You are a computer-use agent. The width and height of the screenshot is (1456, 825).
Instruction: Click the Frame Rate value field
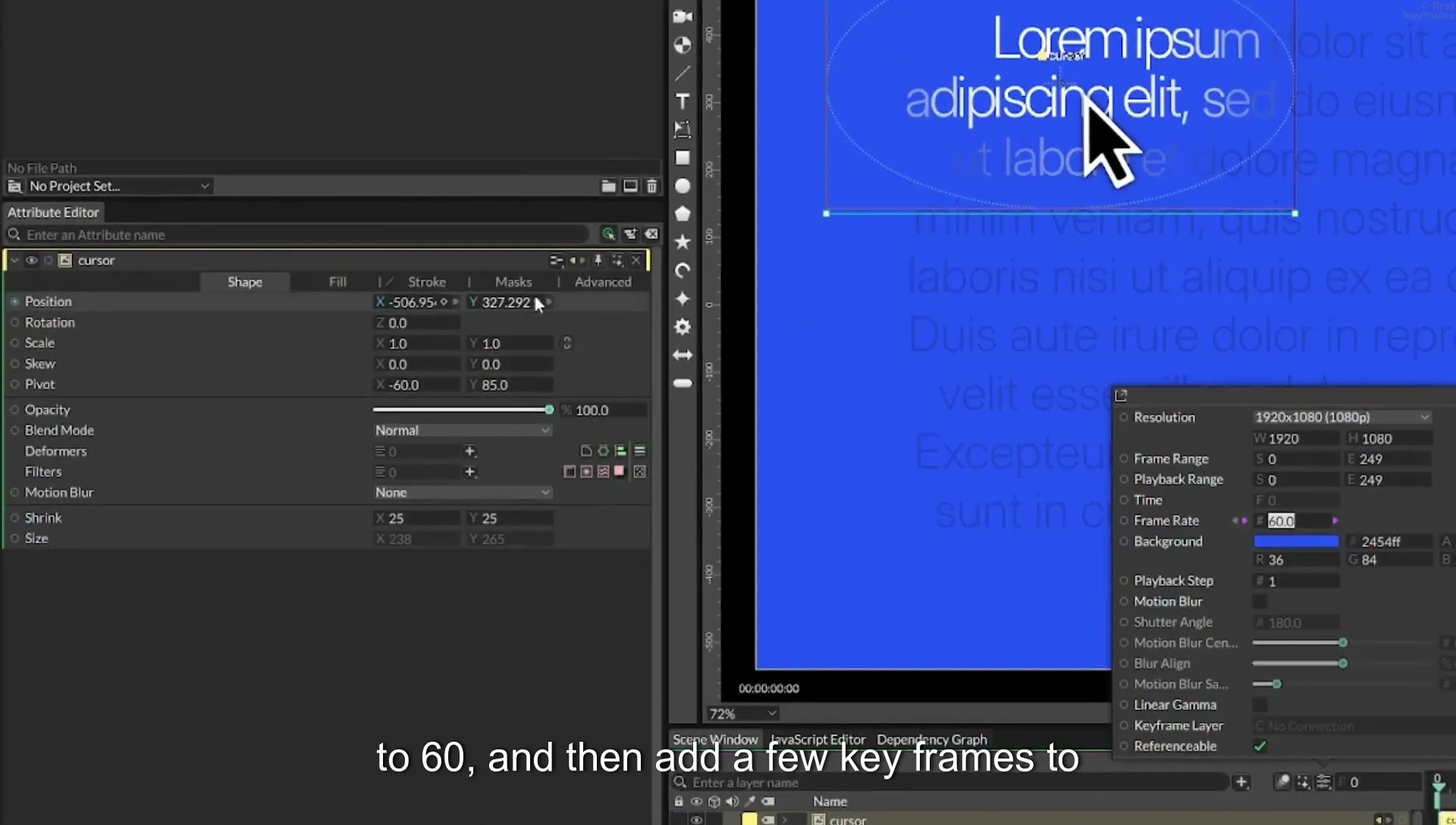tap(1297, 521)
